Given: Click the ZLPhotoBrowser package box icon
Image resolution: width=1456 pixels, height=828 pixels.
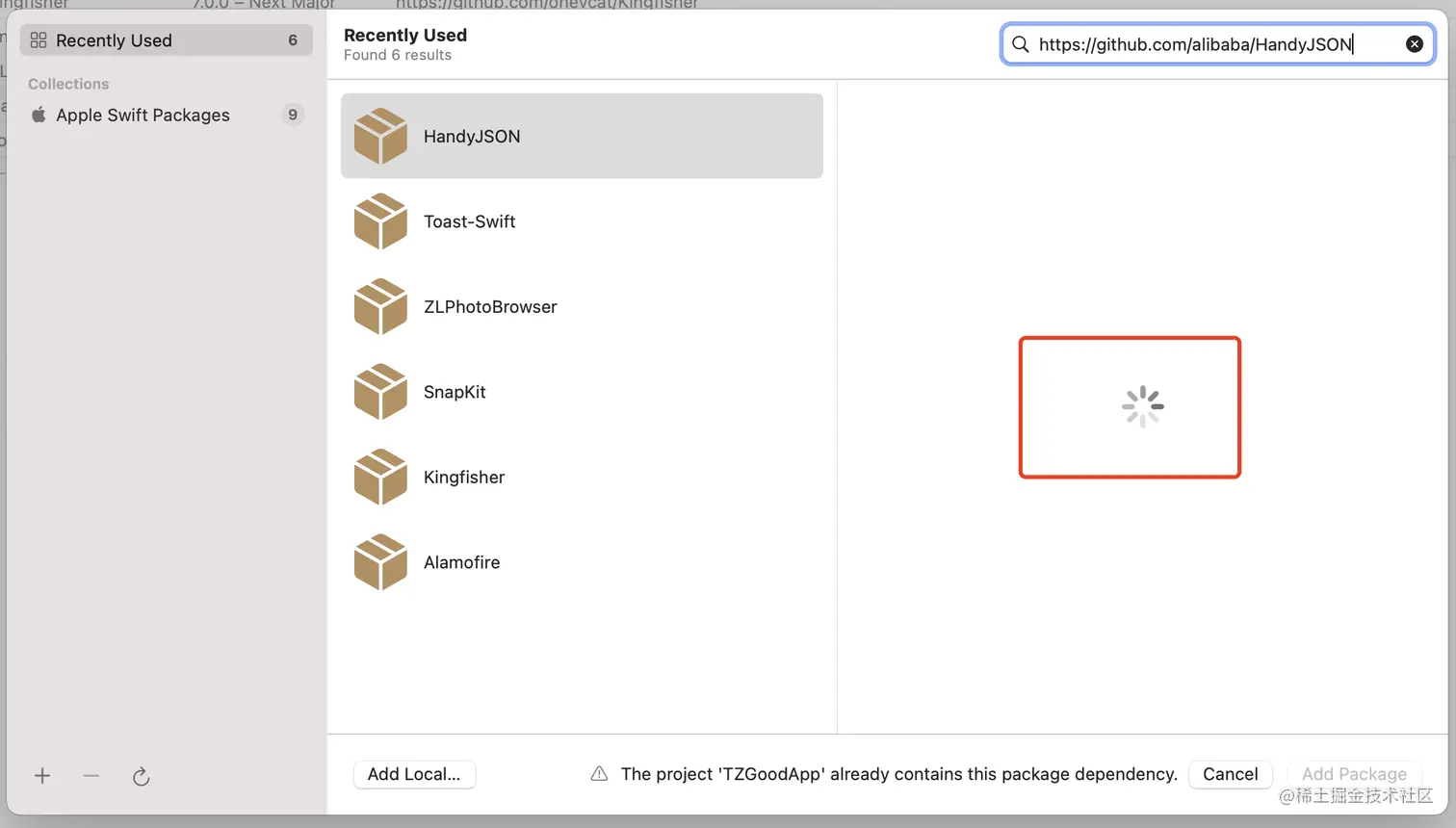Looking at the screenshot, I should coord(380,306).
